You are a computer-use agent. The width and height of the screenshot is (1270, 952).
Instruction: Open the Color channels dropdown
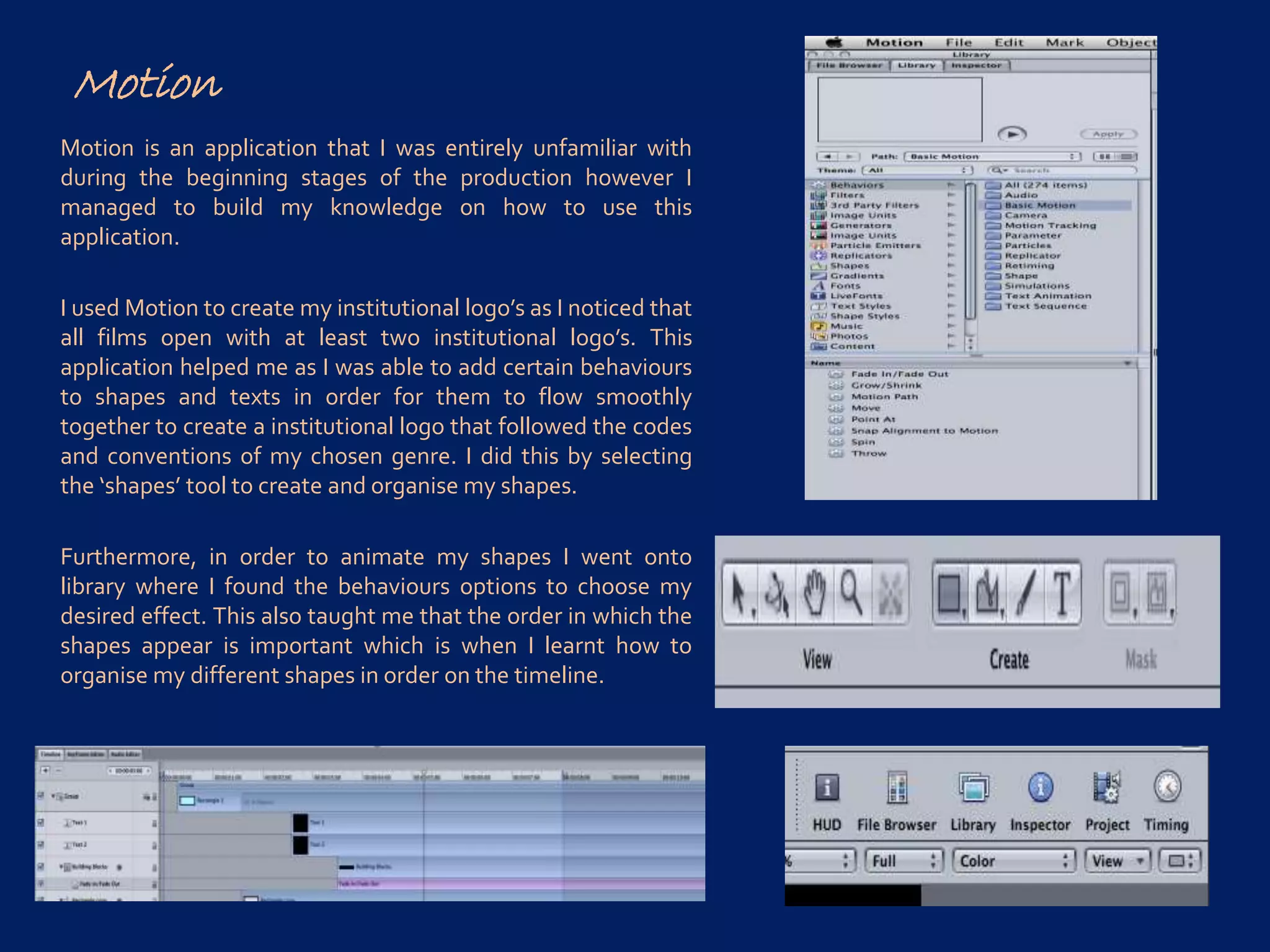[1014, 861]
